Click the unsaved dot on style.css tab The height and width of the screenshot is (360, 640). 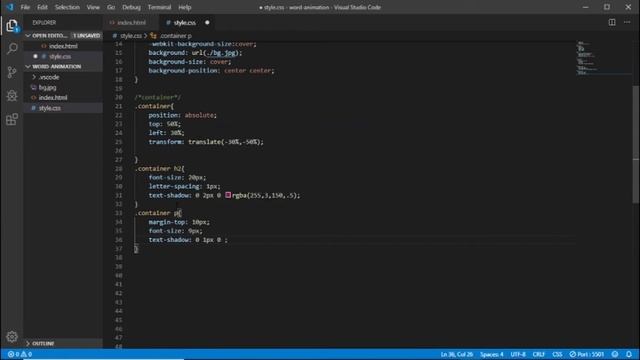pos(207,22)
